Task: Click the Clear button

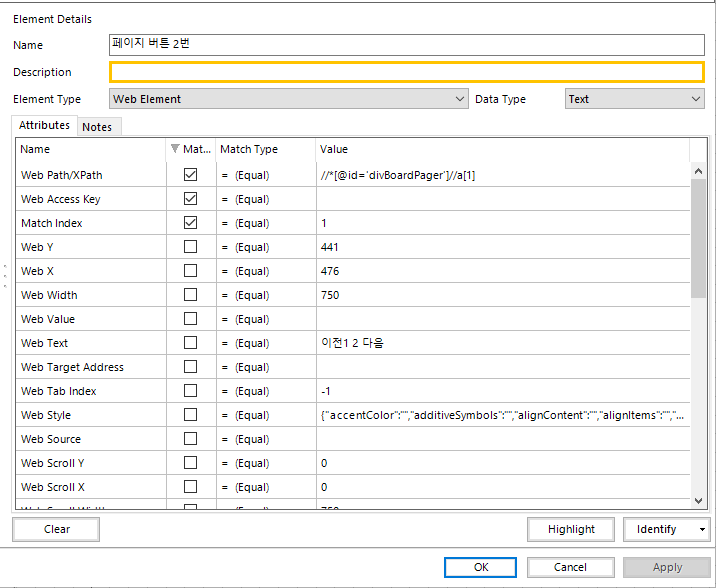Action: coord(57,529)
